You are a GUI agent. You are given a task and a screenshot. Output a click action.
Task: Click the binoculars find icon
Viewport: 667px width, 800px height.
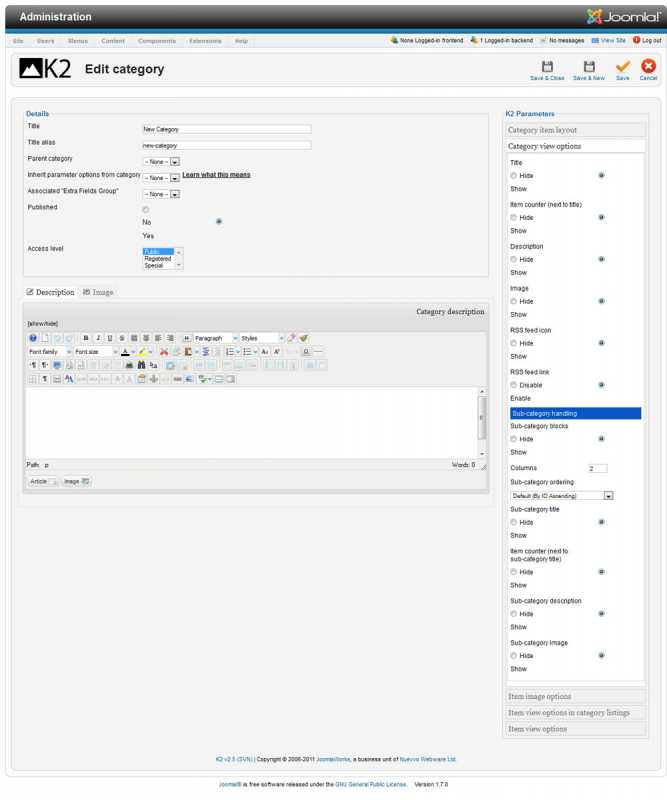pos(141,365)
